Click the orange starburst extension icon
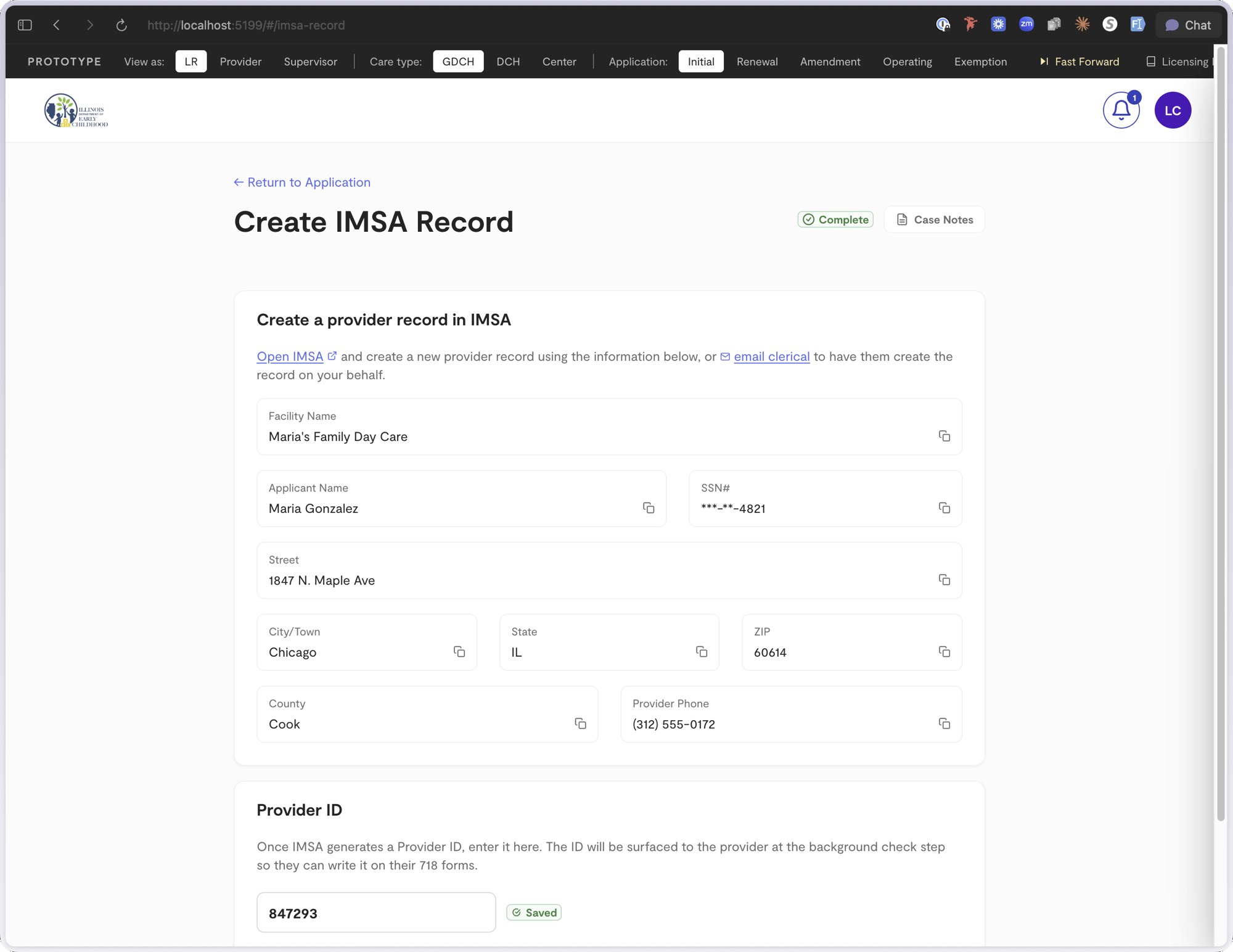This screenshot has height=952, width=1233. coord(1082,25)
